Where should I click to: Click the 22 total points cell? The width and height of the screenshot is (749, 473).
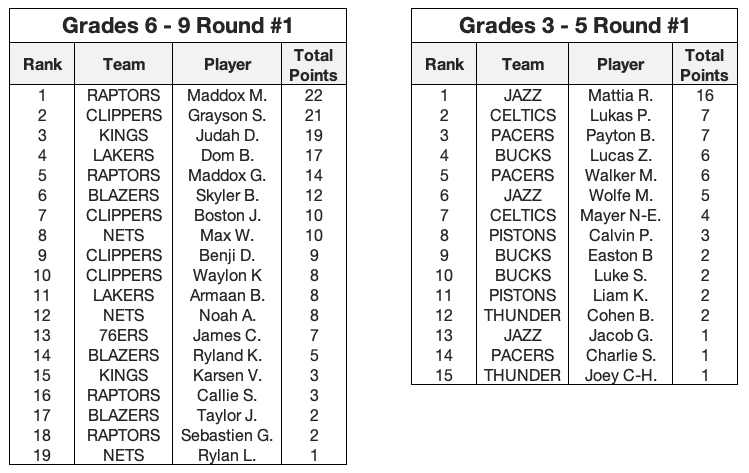click(314, 96)
